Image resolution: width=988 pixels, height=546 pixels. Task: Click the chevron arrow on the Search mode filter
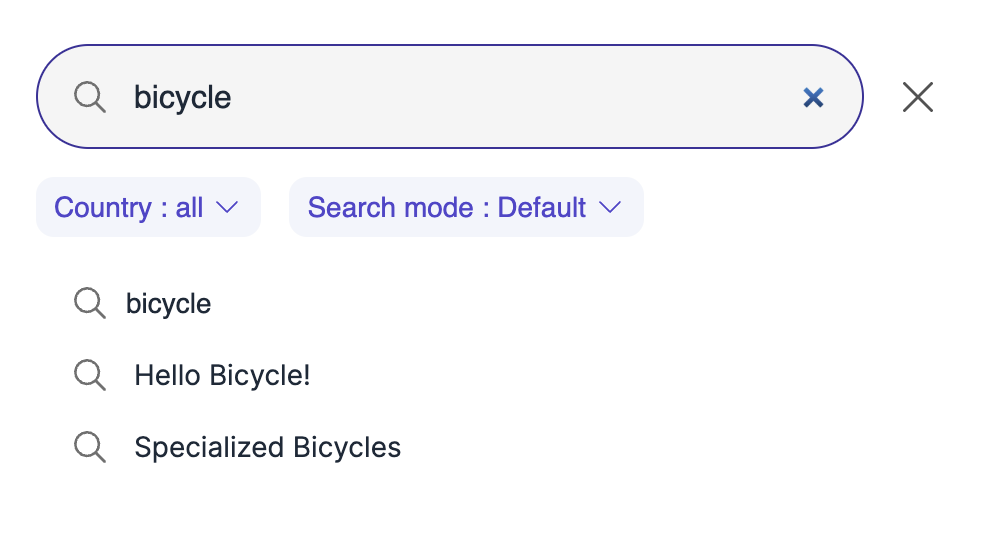[x=610, y=207]
